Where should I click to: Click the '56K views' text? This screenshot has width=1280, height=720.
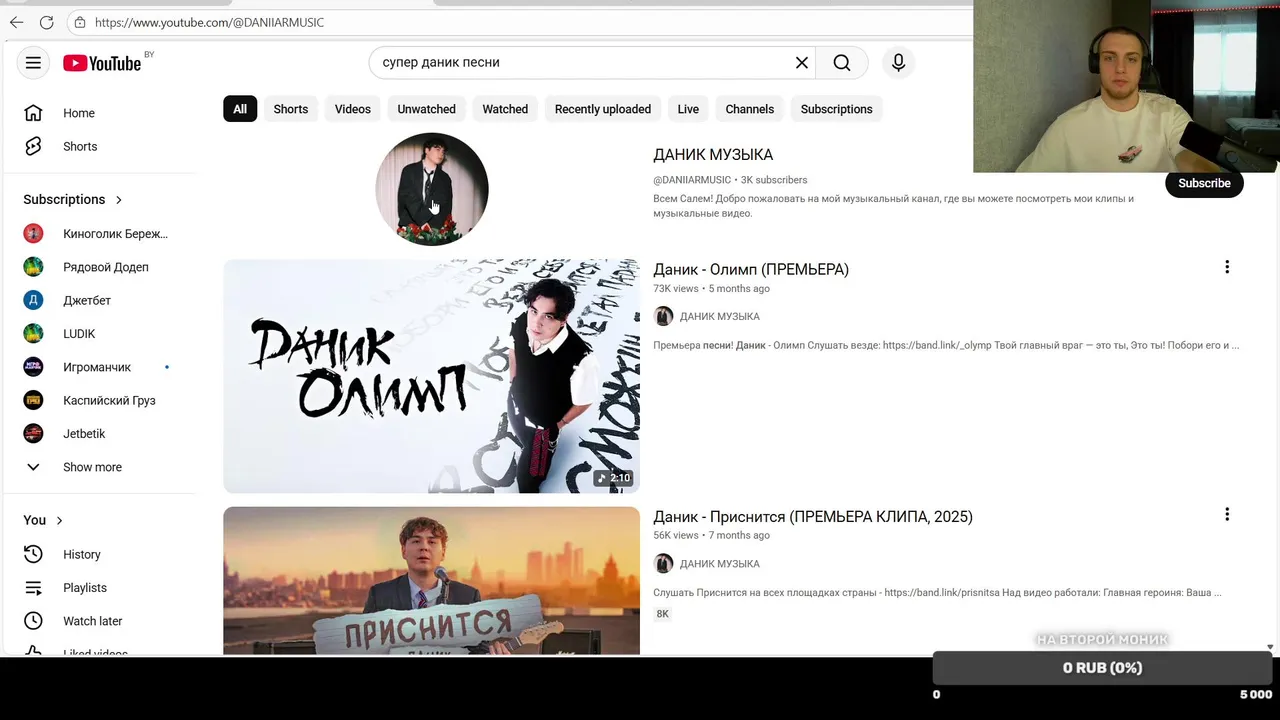pyautogui.click(x=676, y=535)
